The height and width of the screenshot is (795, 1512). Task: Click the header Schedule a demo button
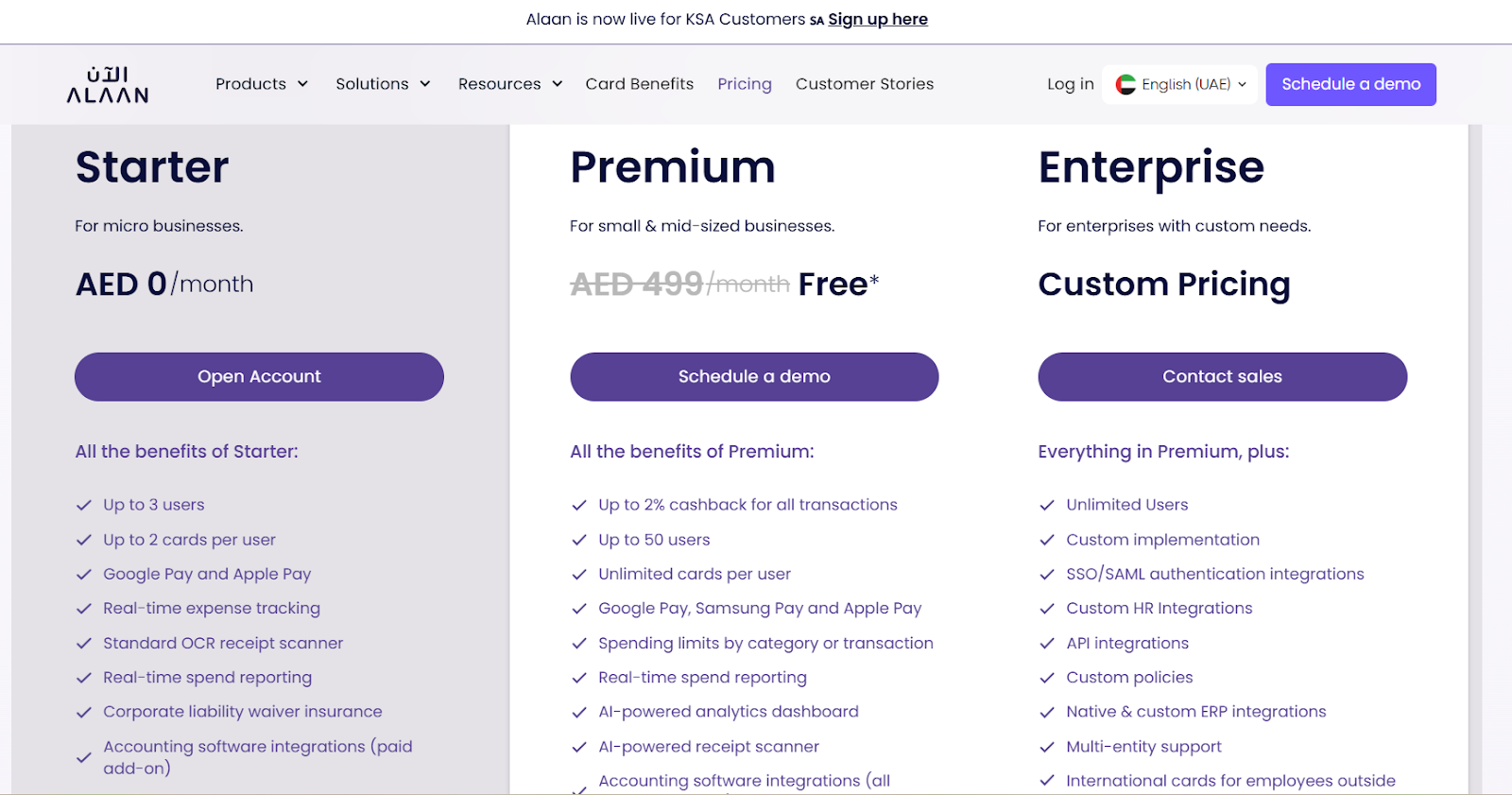[x=1351, y=84]
